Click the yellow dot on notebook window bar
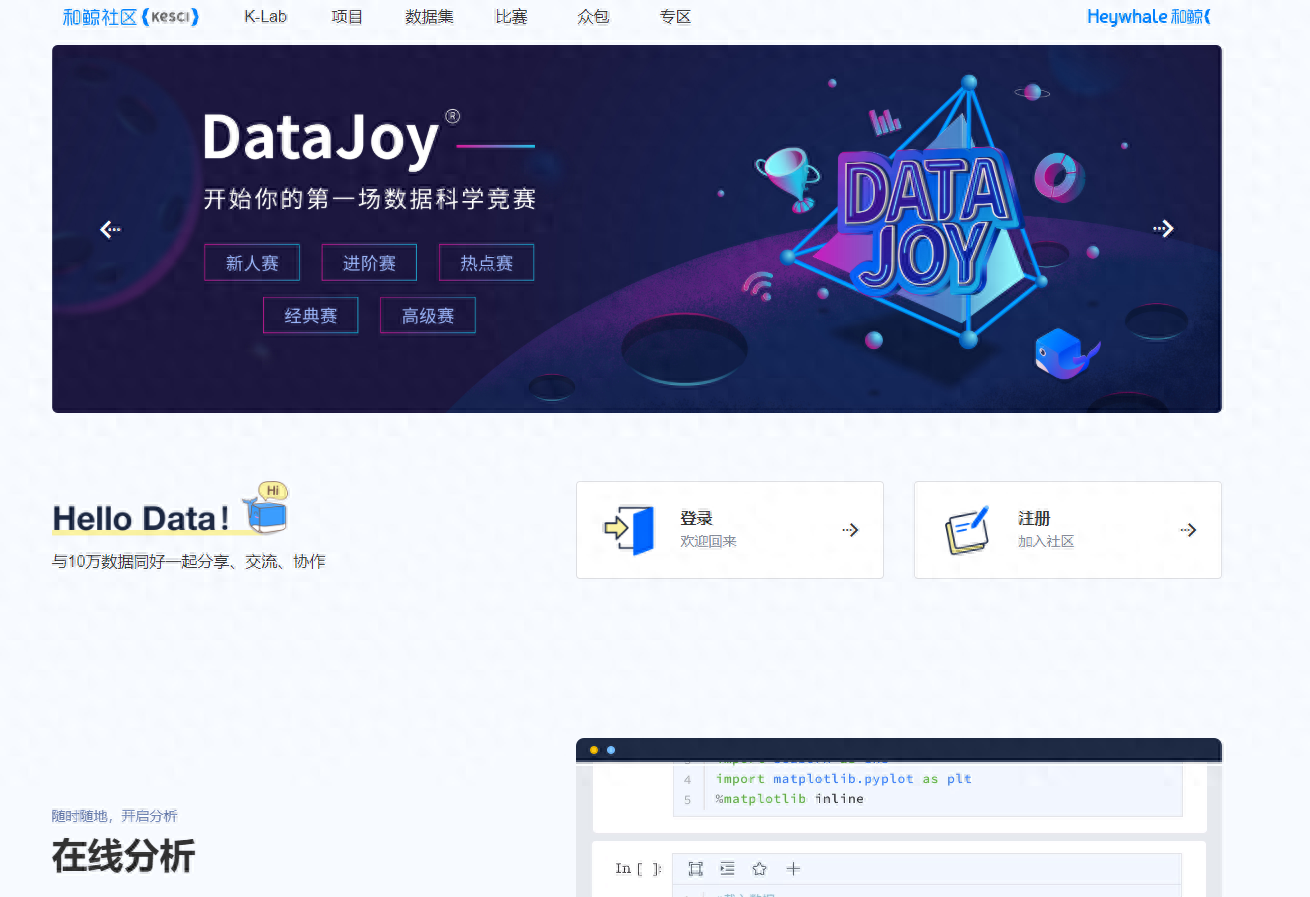Image resolution: width=1310 pixels, height=897 pixels. pyautogui.click(x=594, y=750)
